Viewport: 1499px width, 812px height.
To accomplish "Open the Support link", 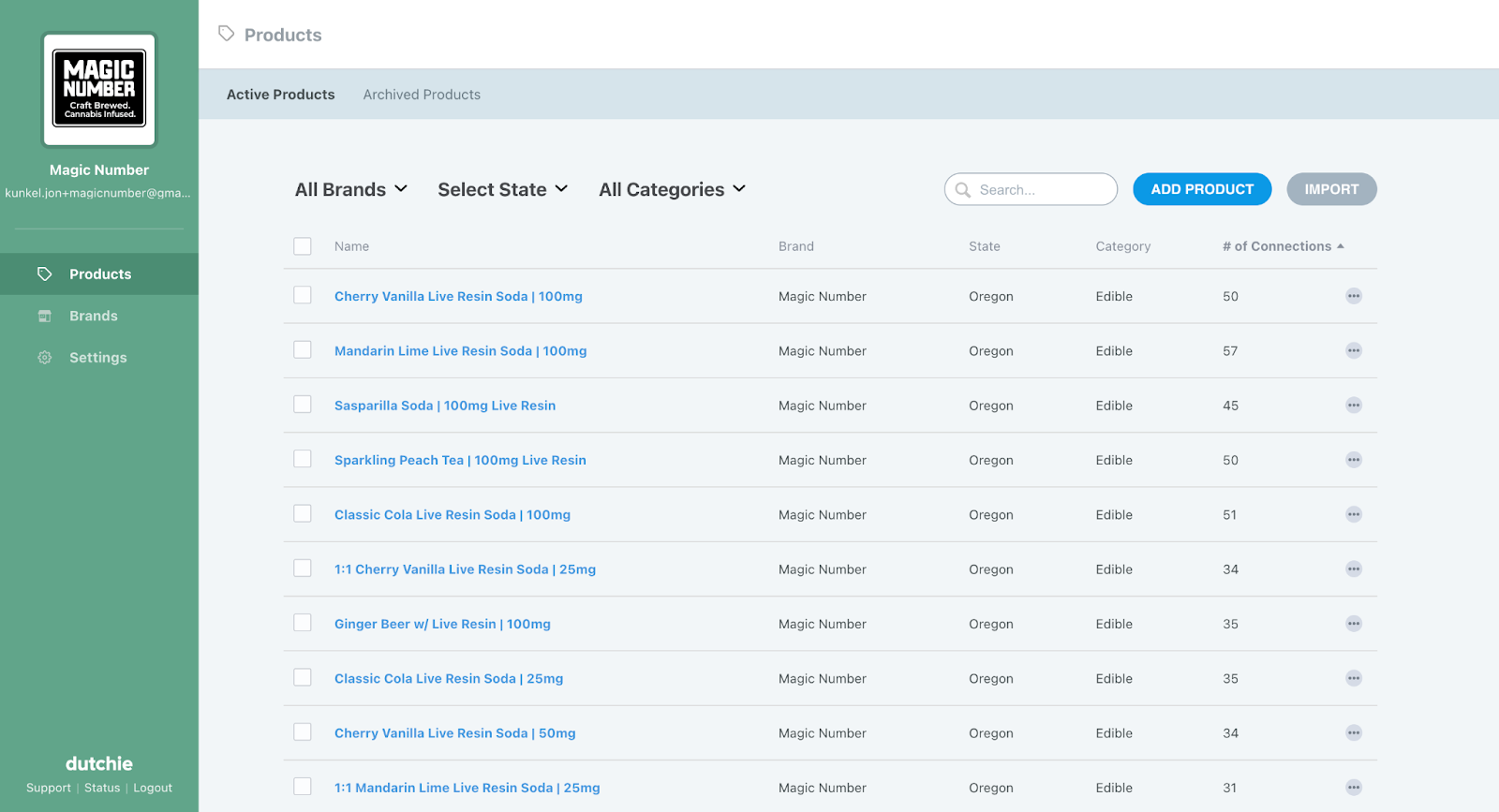I will 49,788.
